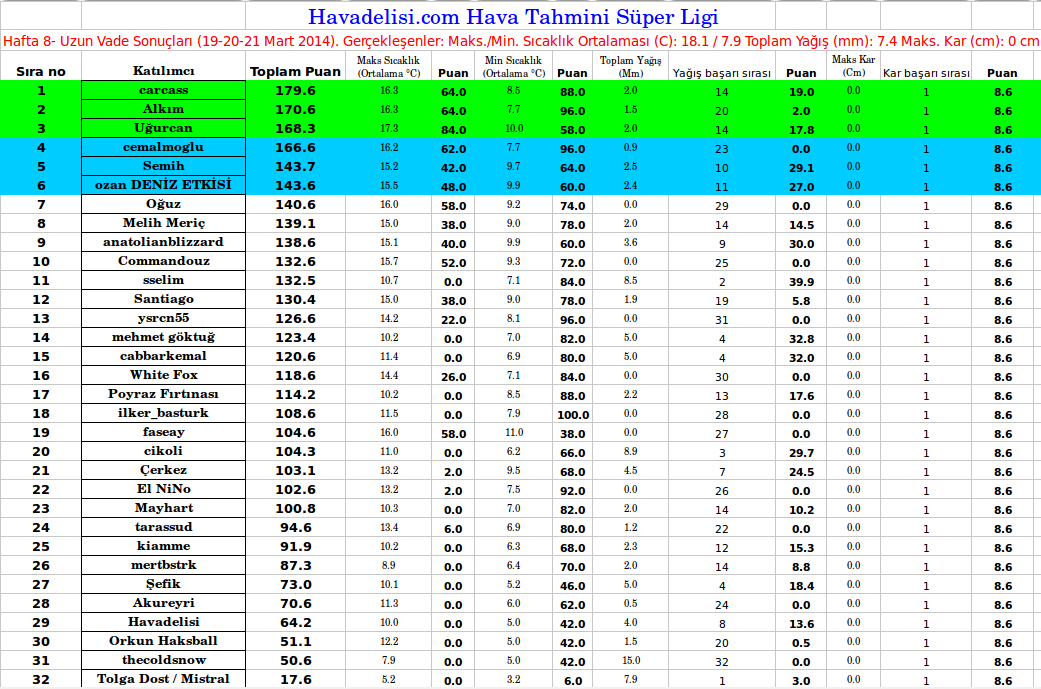Select the Poyraz Fırtınası participant cell
This screenshot has height=689, width=1041.
pos(163,394)
